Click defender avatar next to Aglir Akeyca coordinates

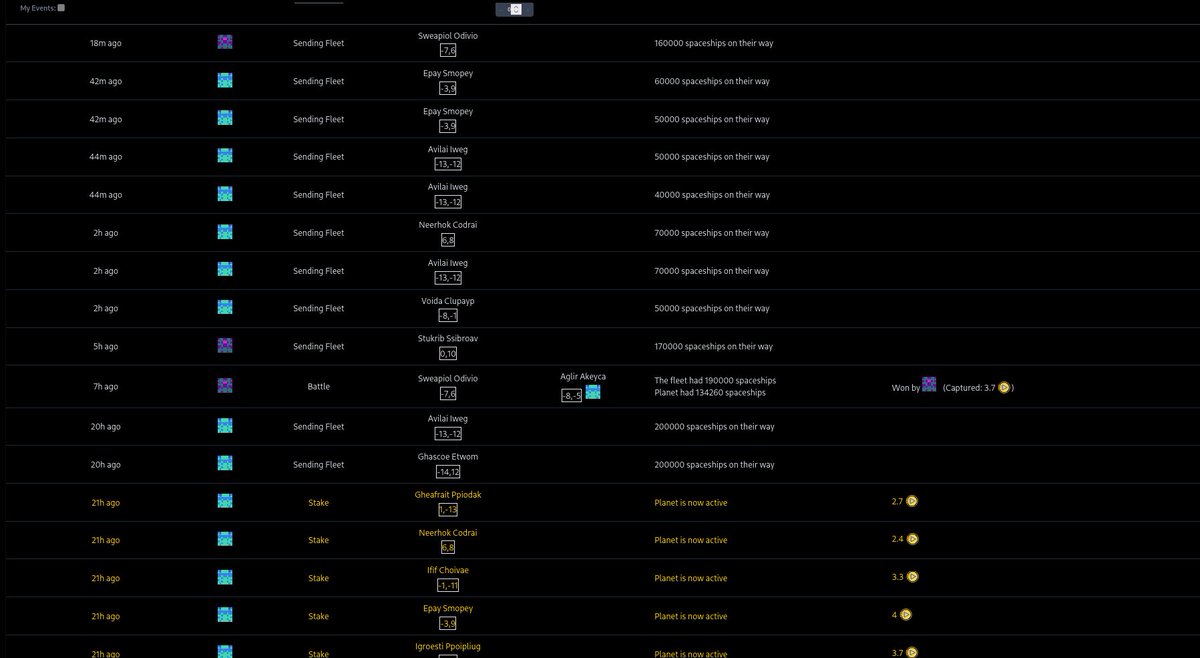click(x=593, y=392)
